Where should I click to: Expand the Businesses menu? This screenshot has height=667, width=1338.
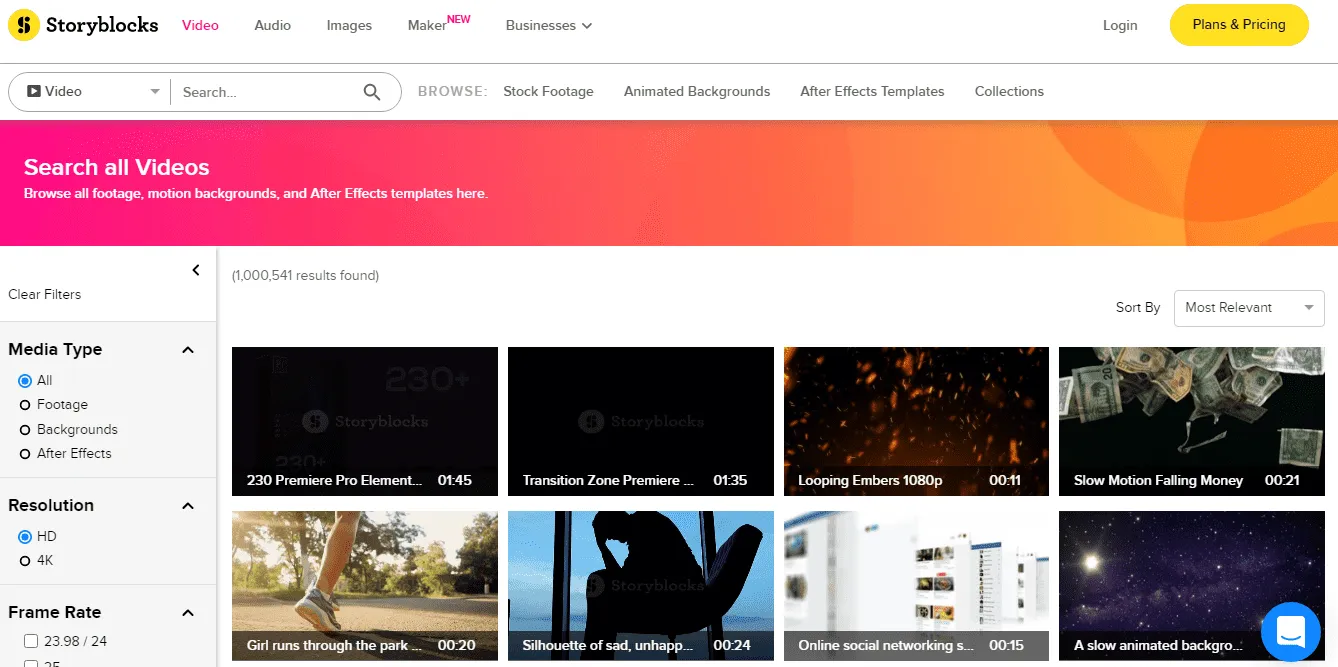pos(549,26)
